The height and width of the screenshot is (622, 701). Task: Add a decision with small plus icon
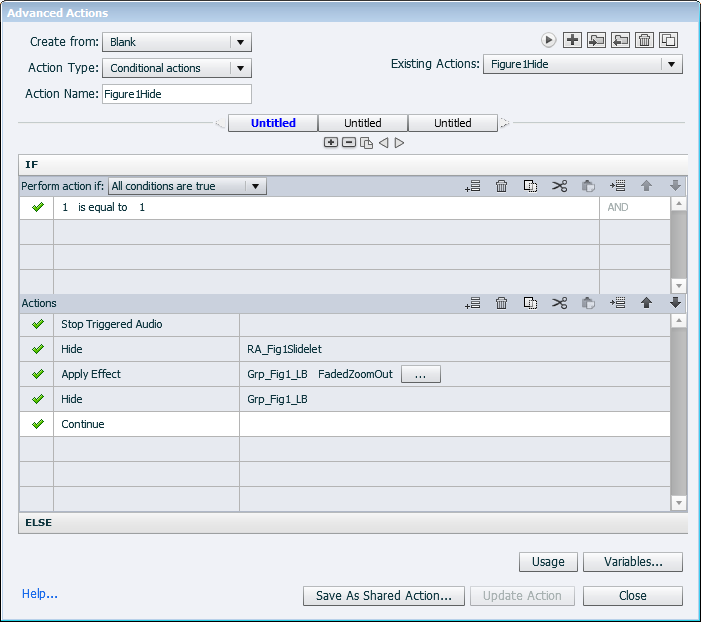point(331,143)
